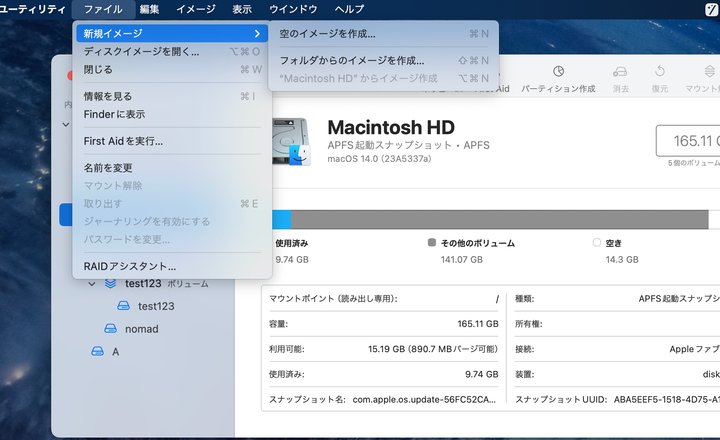This screenshot has width=720, height=440.
Task: Click the blue used segment of storage bar
Action: [281, 220]
